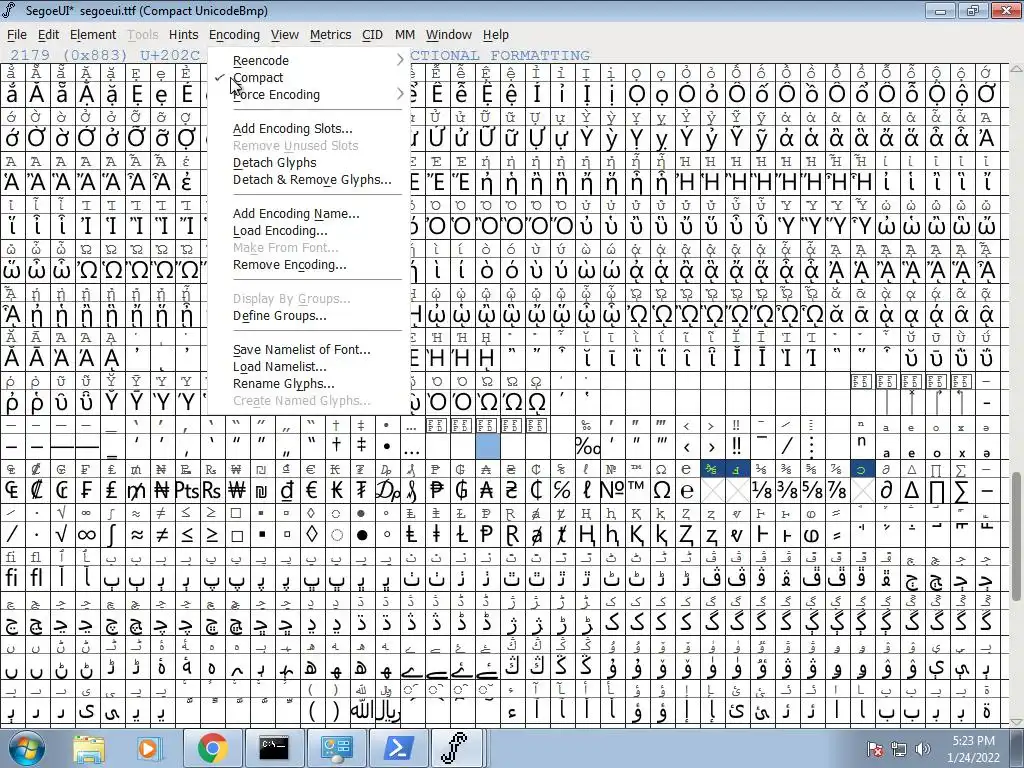1024x768 pixels.
Task: Select the trademark ™ glyph cell
Action: click(x=636, y=490)
